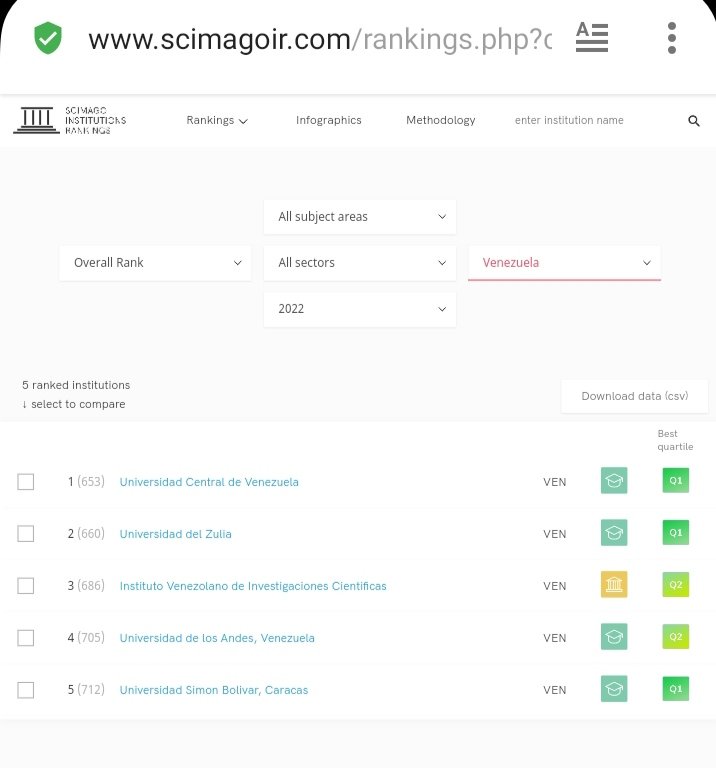The image size is (716, 768).
Task: Open the 2022 year dropdown
Action: [359, 309]
